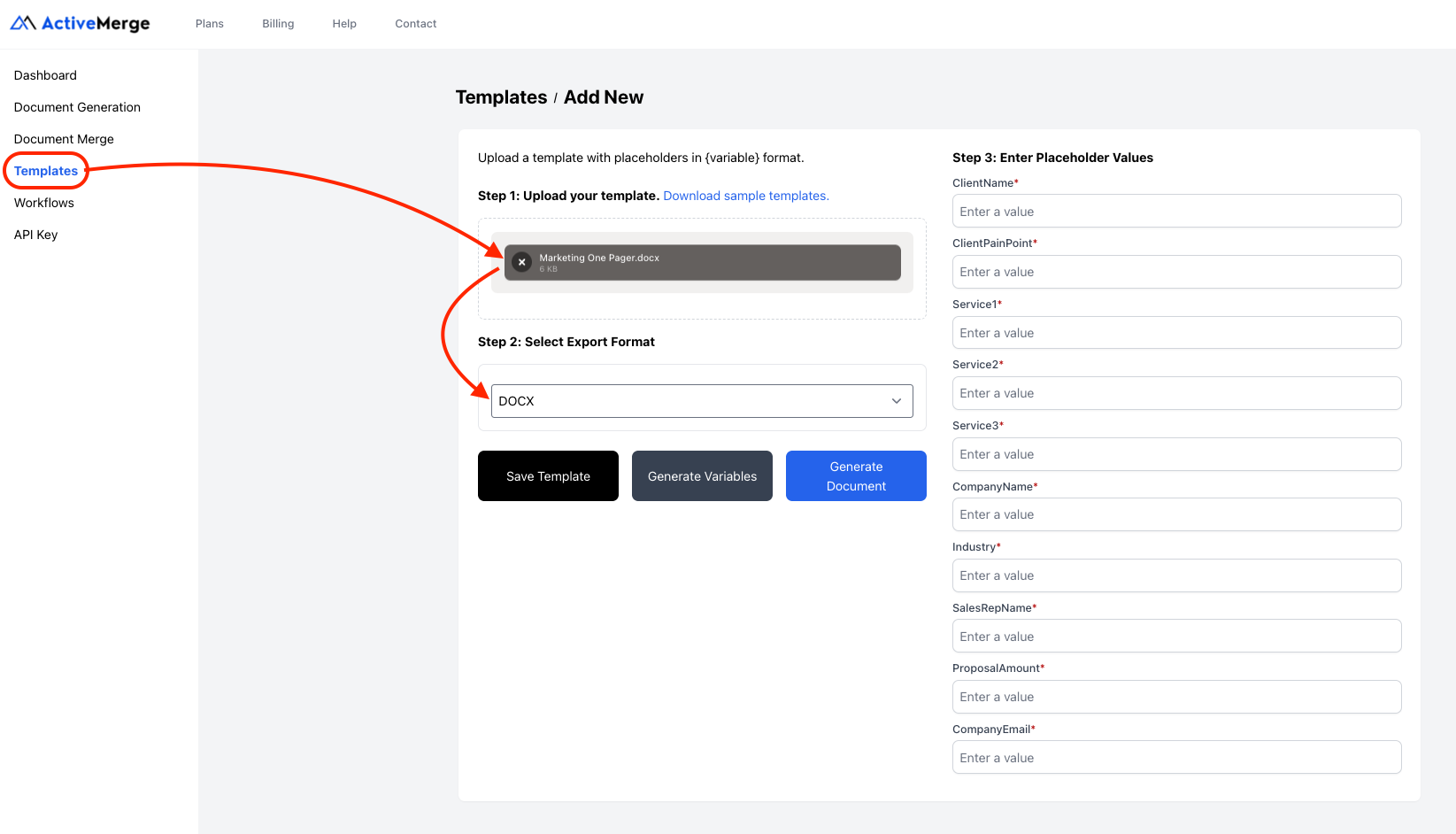
Task: Select Document Merge in the sidebar
Action: click(x=63, y=139)
